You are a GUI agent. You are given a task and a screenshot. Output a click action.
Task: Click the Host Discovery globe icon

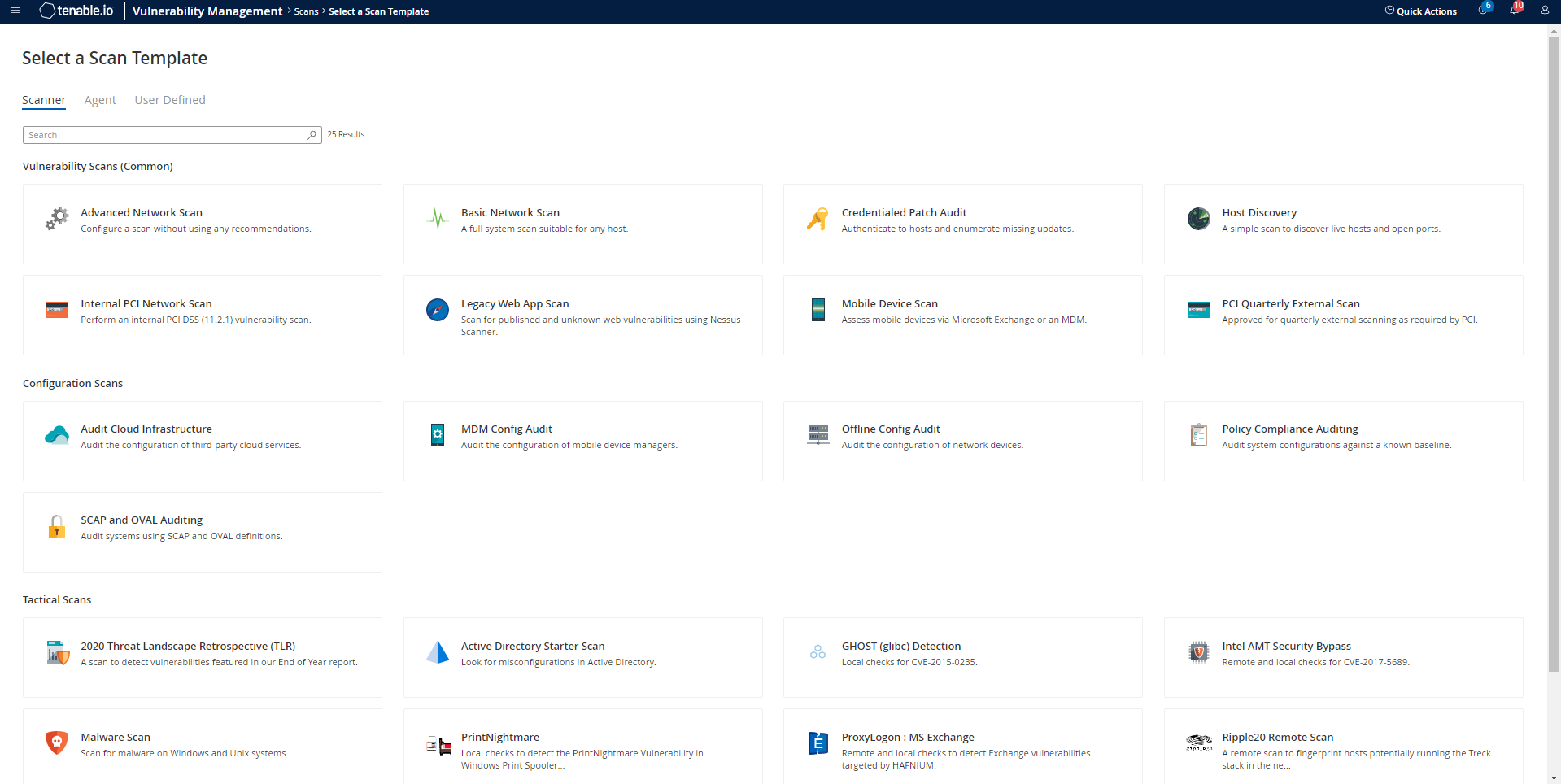tap(1198, 219)
